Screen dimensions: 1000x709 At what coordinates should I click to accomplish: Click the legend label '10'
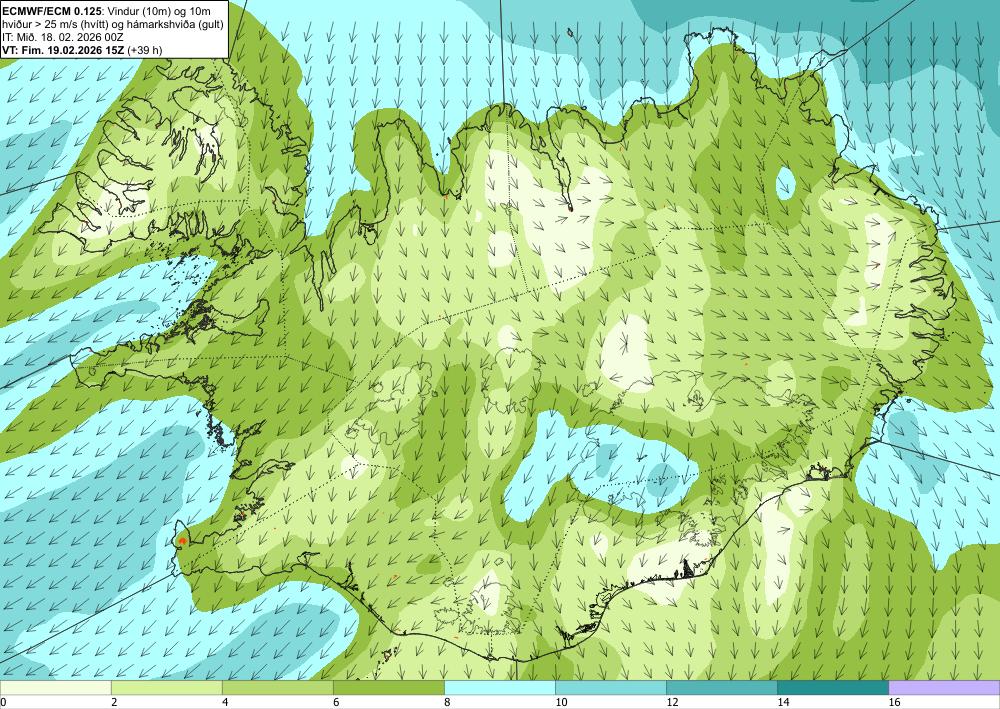560,702
